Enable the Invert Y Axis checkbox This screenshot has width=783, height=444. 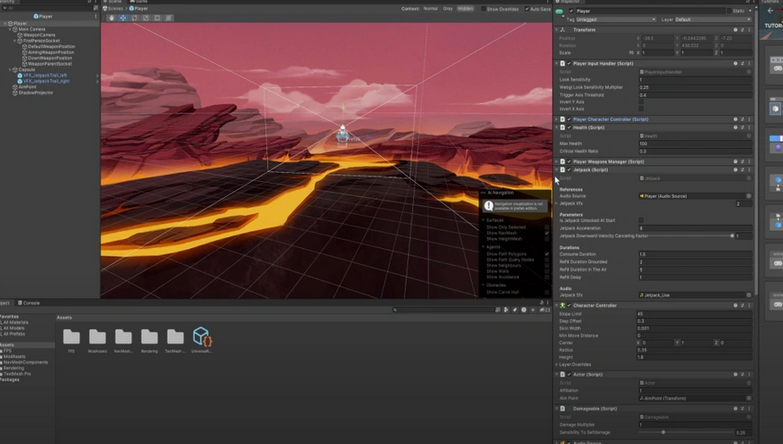(x=641, y=102)
